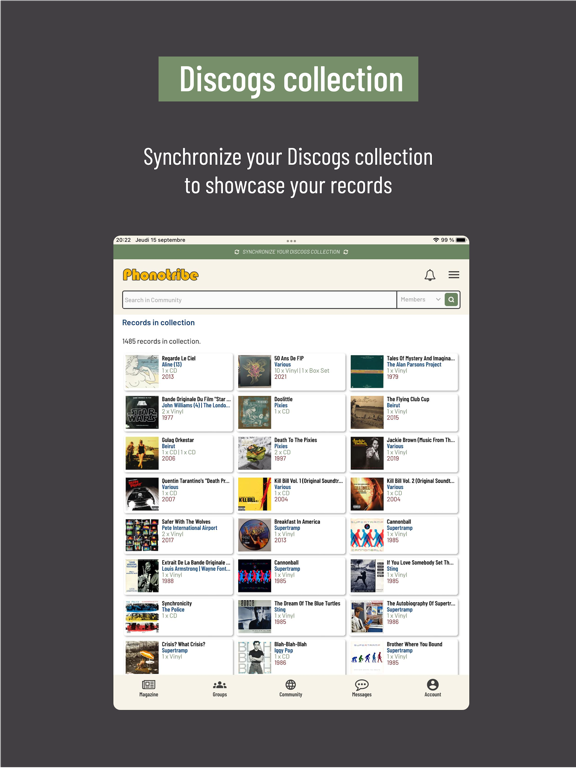Viewport: 576px width, 768px height.
Task: Open the Groups tab
Action: (219, 688)
